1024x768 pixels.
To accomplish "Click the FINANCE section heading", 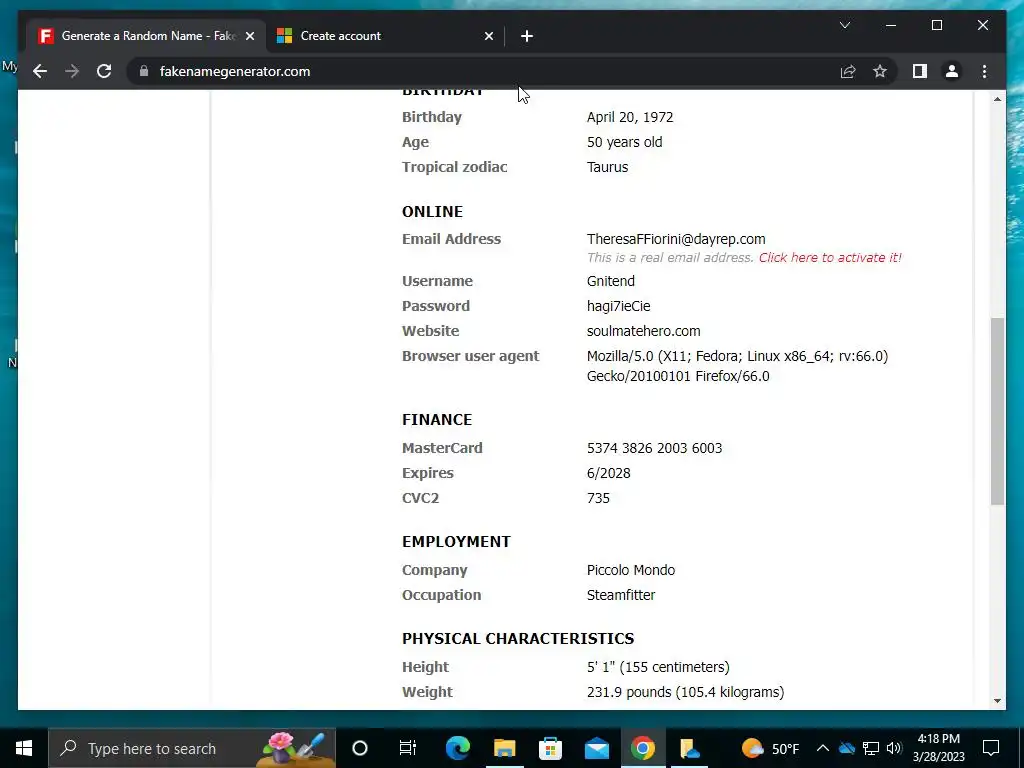I will [437, 419].
